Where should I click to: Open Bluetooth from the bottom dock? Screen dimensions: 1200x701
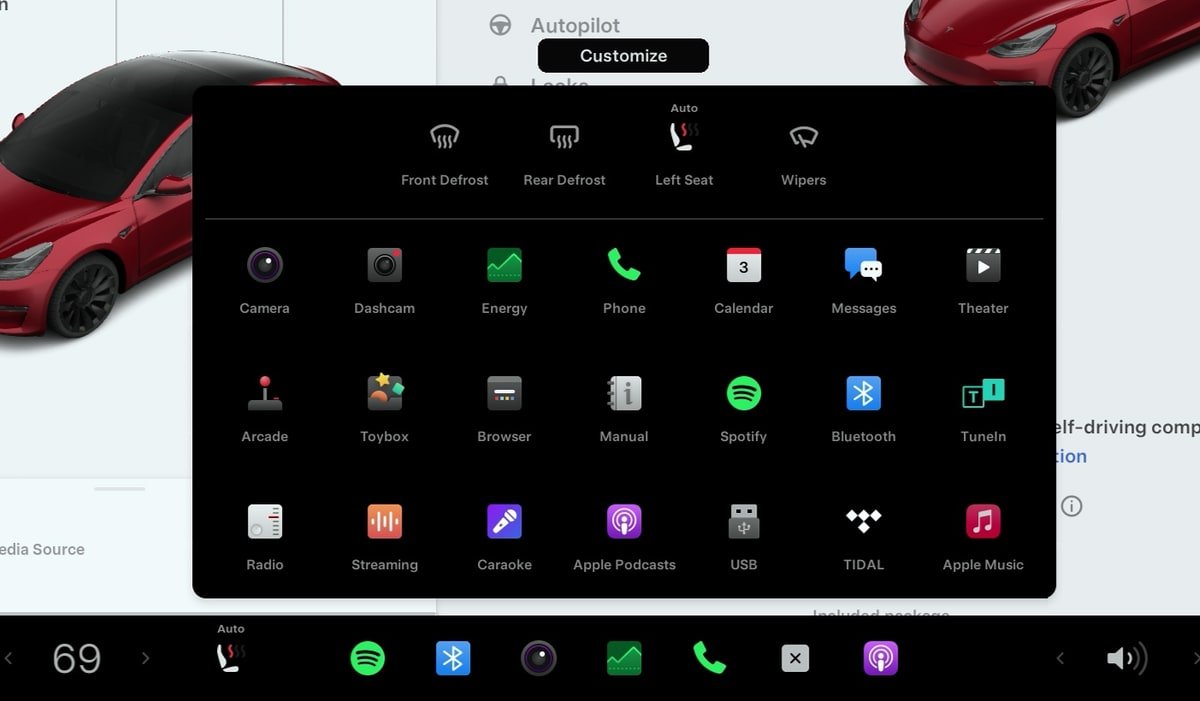[453, 658]
